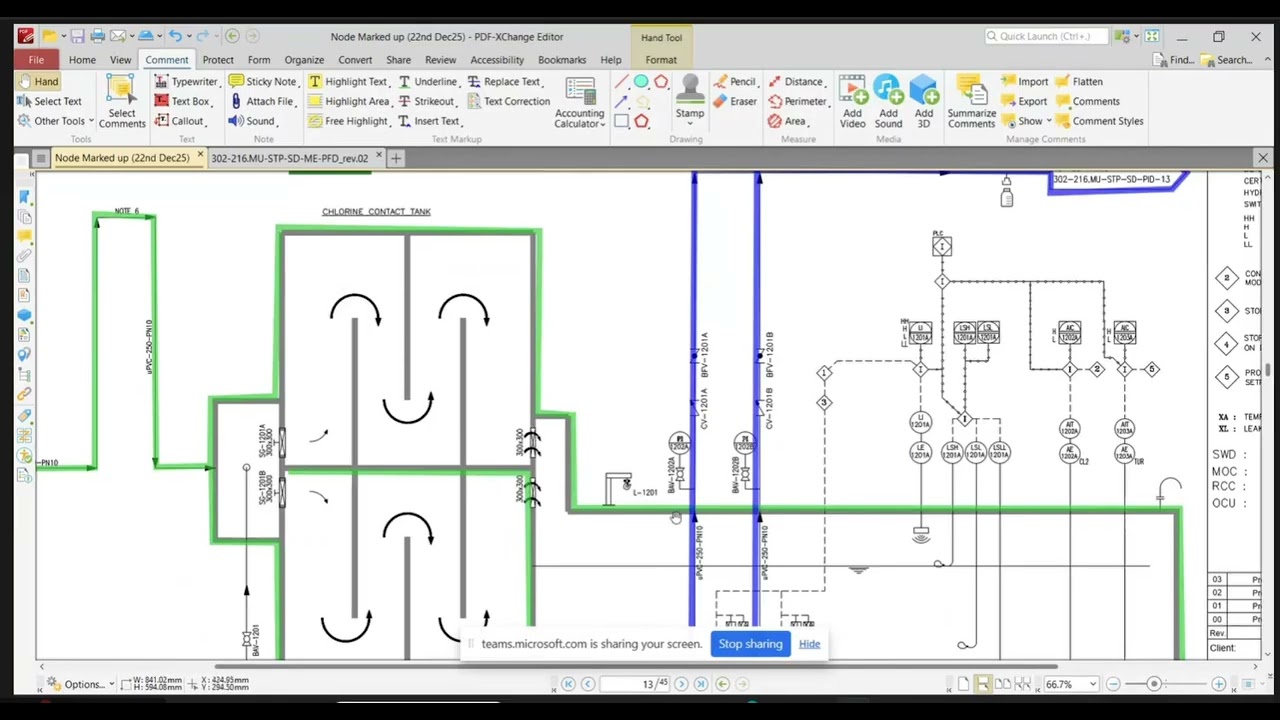Image resolution: width=1280 pixels, height=720 pixels.
Task: Click Flatten comments
Action: (x=1078, y=82)
